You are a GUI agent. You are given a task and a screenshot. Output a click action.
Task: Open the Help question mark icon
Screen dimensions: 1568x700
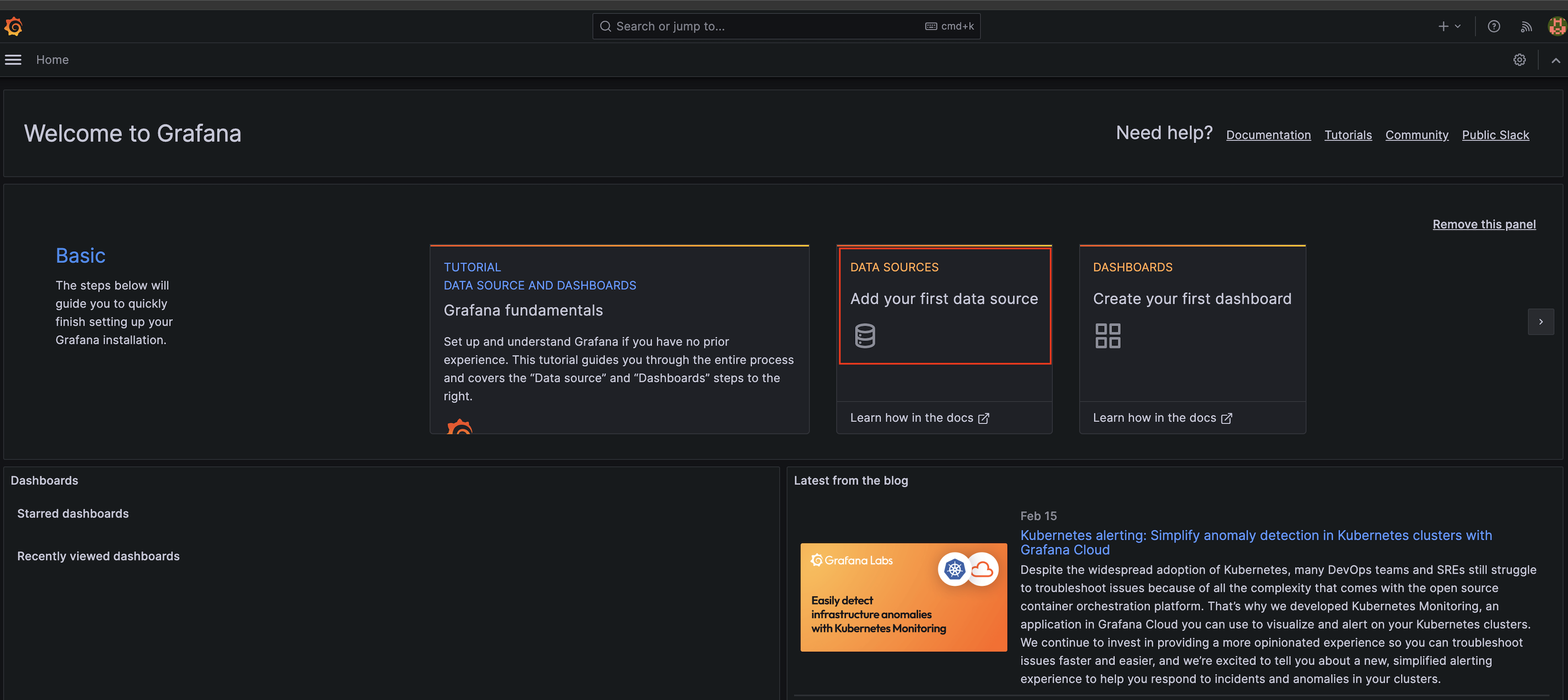(x=1493, y=26)
